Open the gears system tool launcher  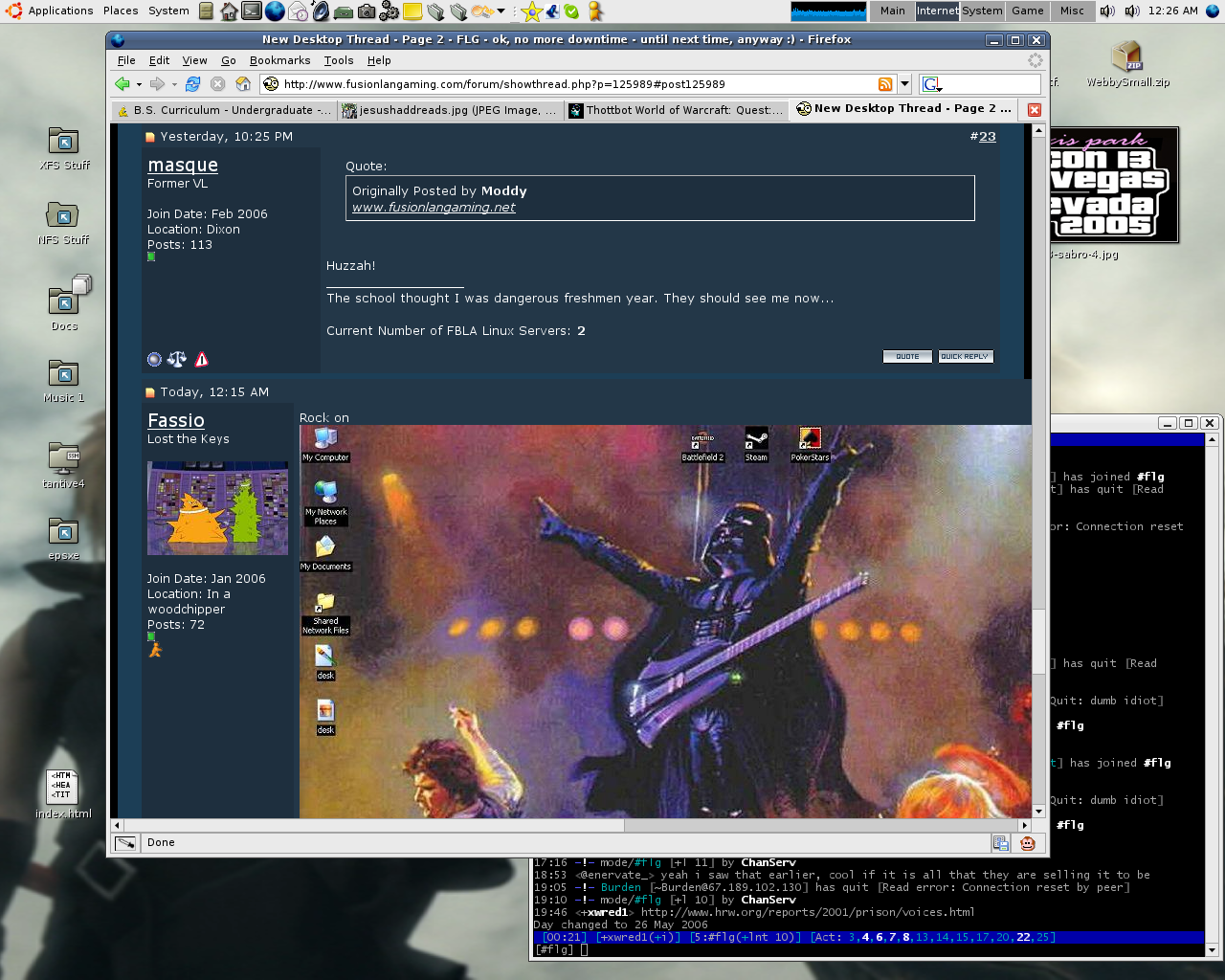(390, 11)
